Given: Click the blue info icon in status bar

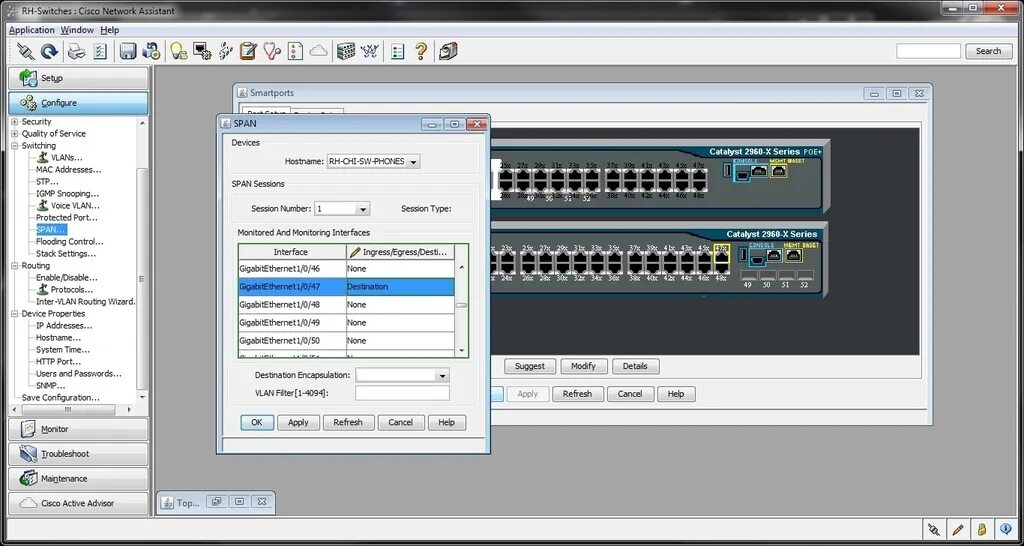Looking at the screenshot, I should [1005, 529].
